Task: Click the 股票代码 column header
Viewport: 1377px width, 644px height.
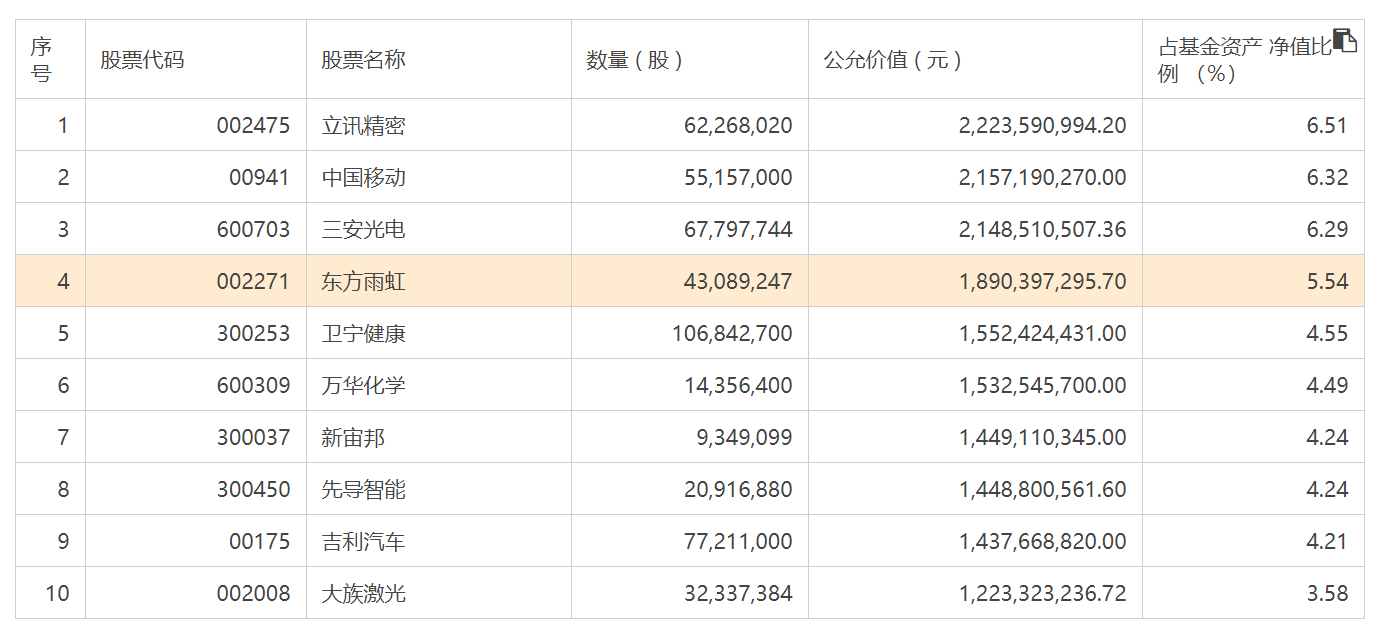Action: (x=142, y=60)
